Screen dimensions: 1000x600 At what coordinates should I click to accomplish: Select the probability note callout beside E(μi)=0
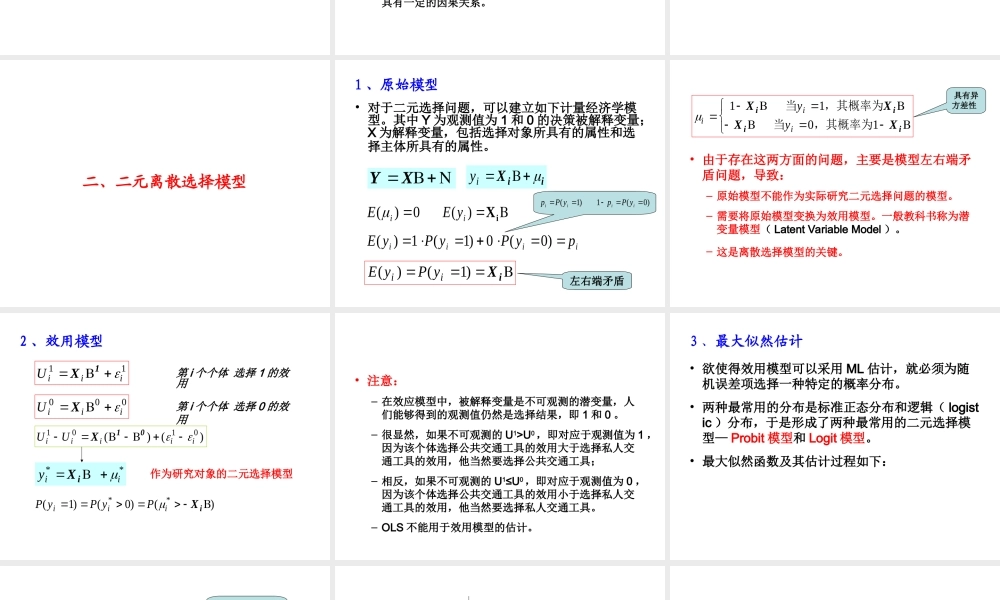pyautogui.click(x=596, y=203)
